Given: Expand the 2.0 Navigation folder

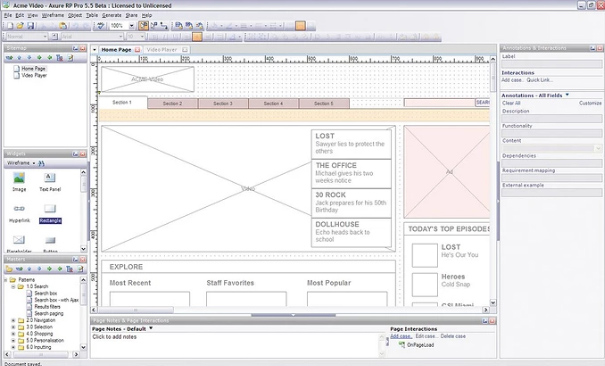Looking at the screenshot, I should coord(13,320).
